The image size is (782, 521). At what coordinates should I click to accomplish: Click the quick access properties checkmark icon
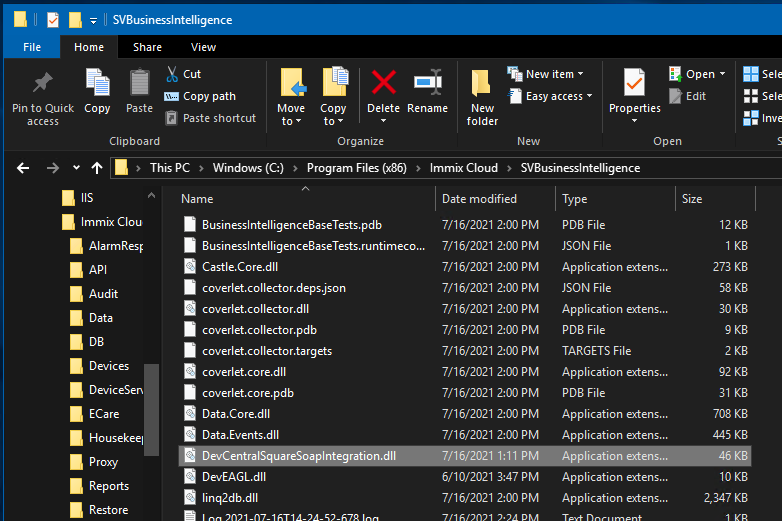(x=53, y=20)
